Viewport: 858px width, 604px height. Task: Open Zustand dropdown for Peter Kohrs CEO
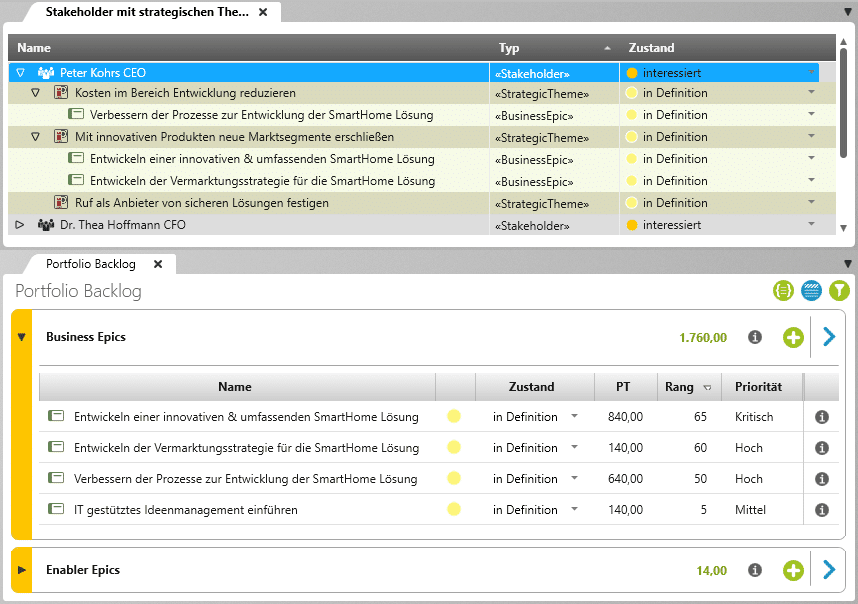[x=811, y=73]
